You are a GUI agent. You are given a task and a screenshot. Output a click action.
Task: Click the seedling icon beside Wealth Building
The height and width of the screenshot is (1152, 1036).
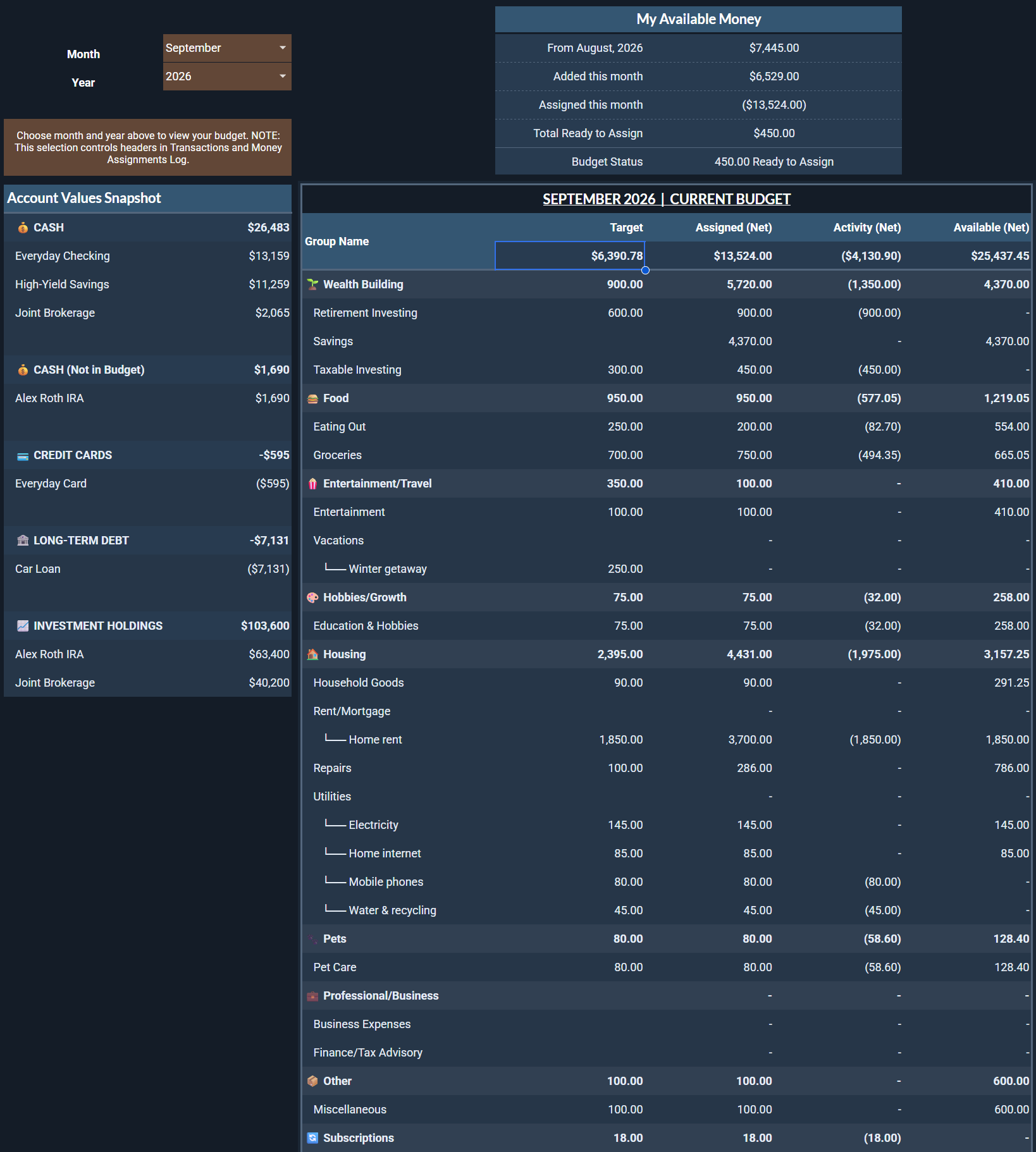point(312,285)
